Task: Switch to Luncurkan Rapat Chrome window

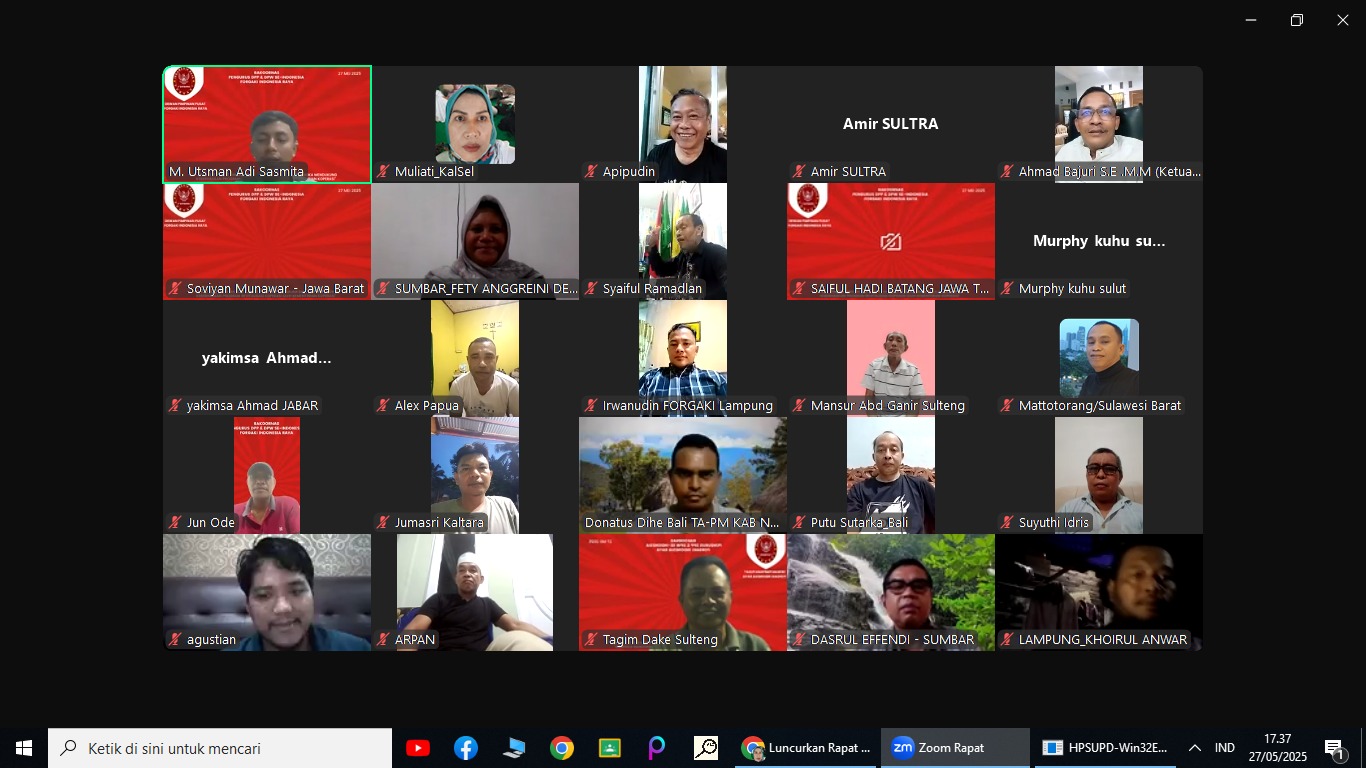Action: pos(807,748)
